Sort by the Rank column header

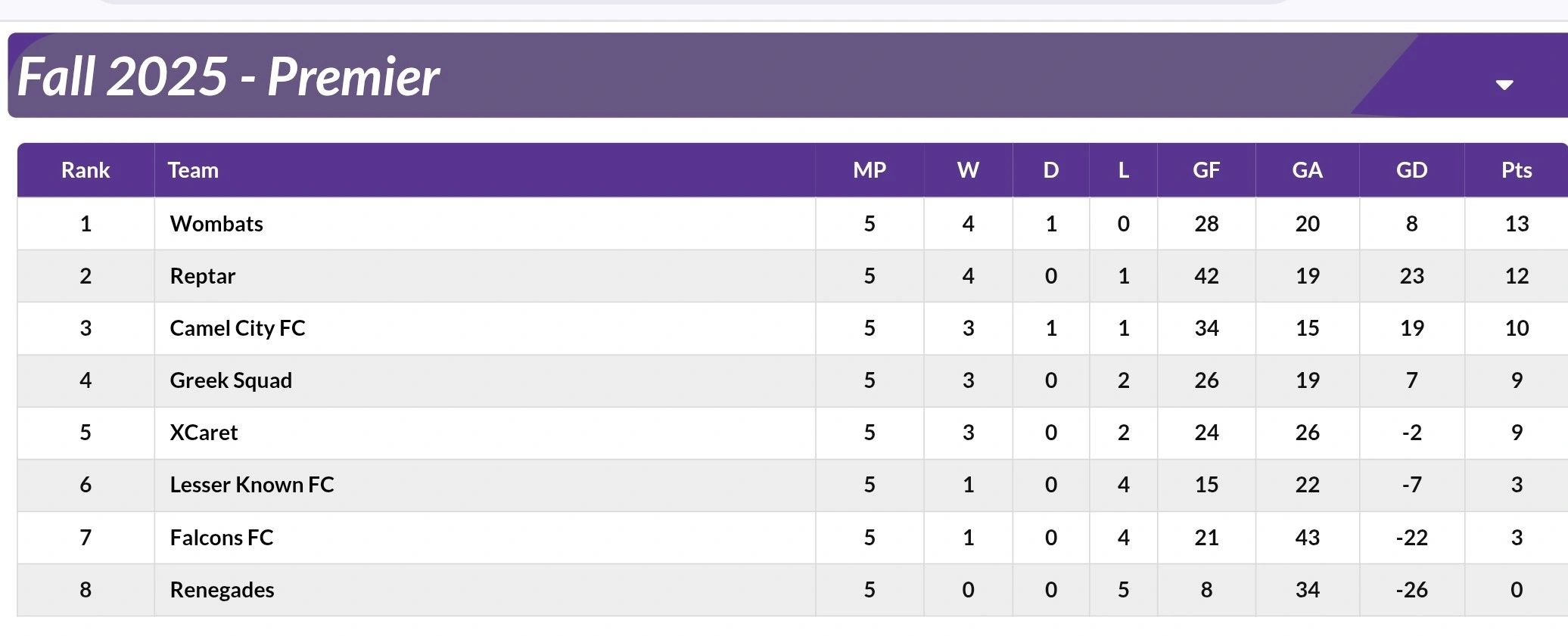point(86,170)
